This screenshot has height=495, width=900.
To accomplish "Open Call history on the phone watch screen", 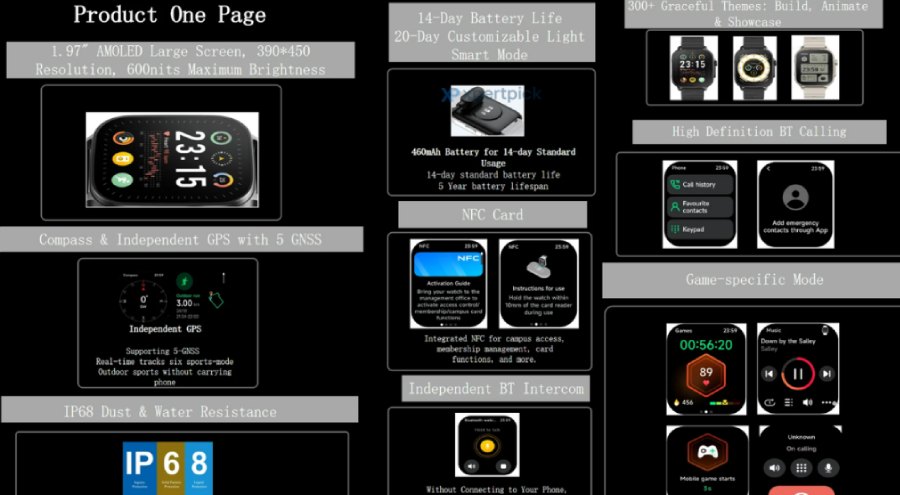I will point(699,185).
